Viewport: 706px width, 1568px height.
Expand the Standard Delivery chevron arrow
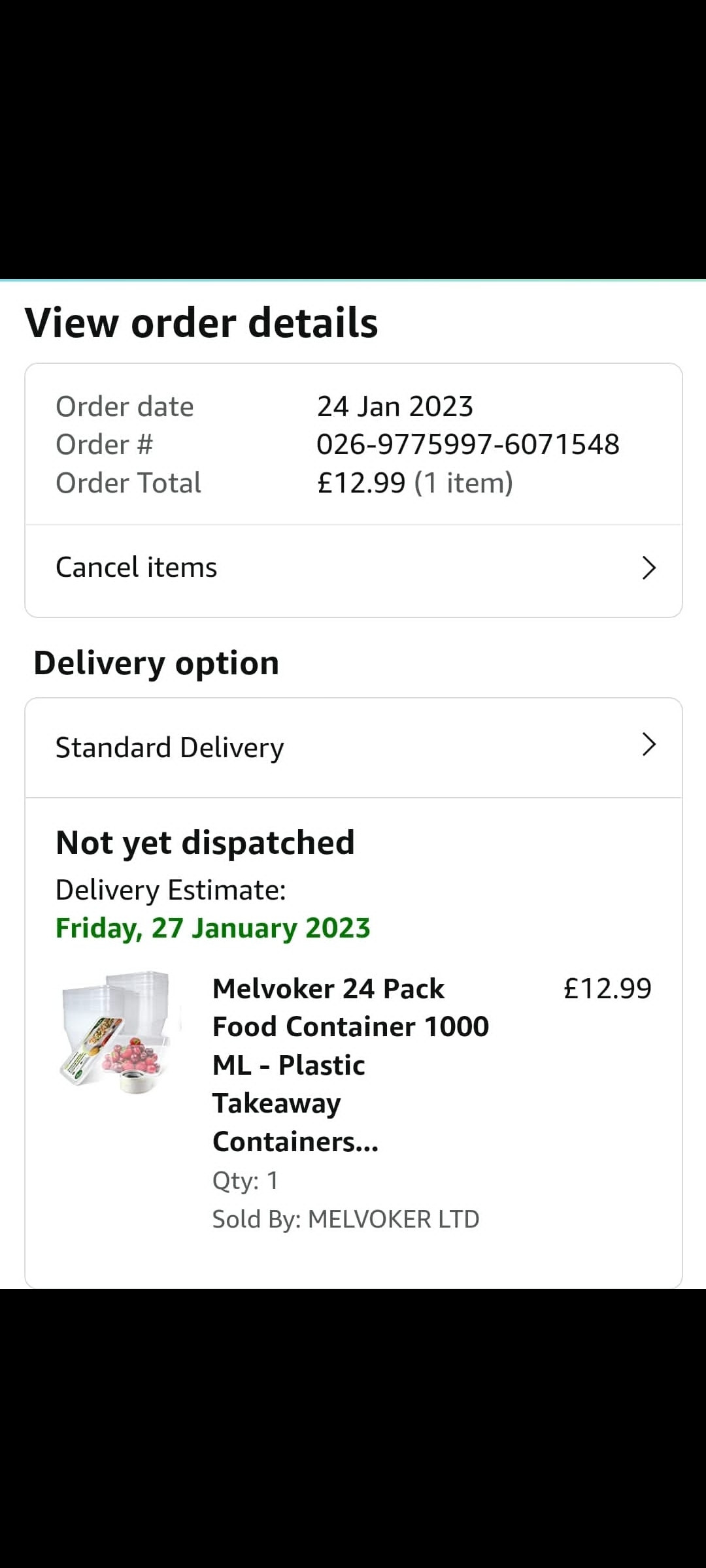click(648, 744)
